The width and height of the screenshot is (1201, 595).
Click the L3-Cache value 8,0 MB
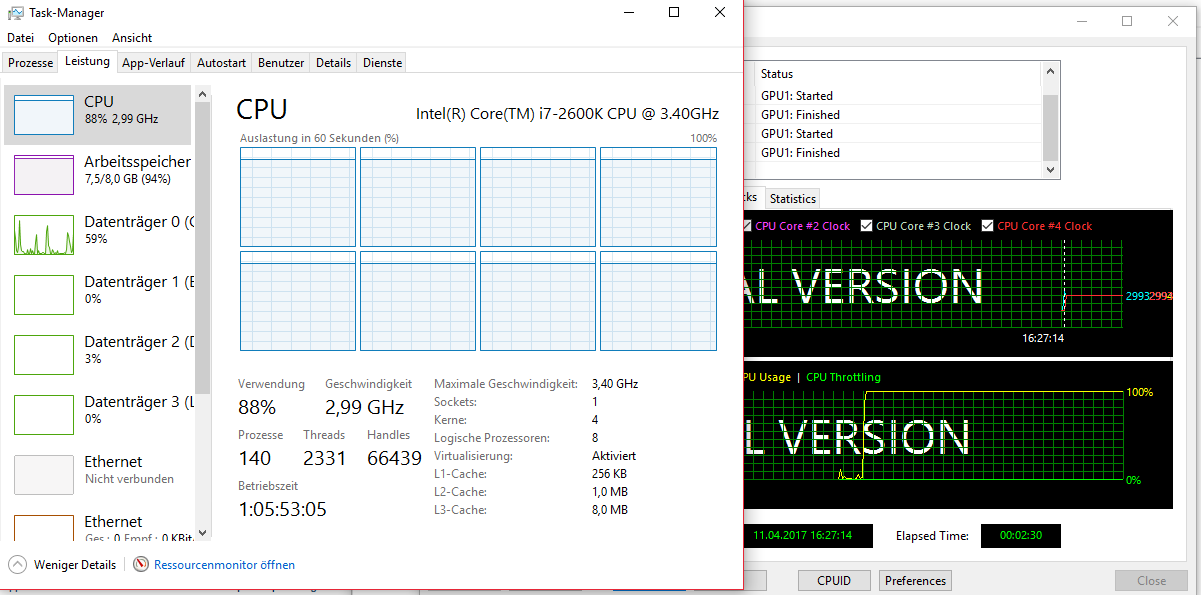[x=610, y=510]
